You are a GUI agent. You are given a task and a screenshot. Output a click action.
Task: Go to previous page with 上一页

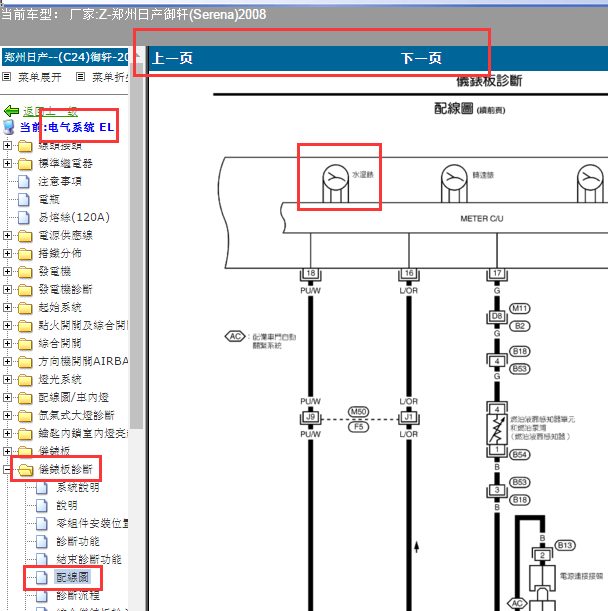(172, 58)
